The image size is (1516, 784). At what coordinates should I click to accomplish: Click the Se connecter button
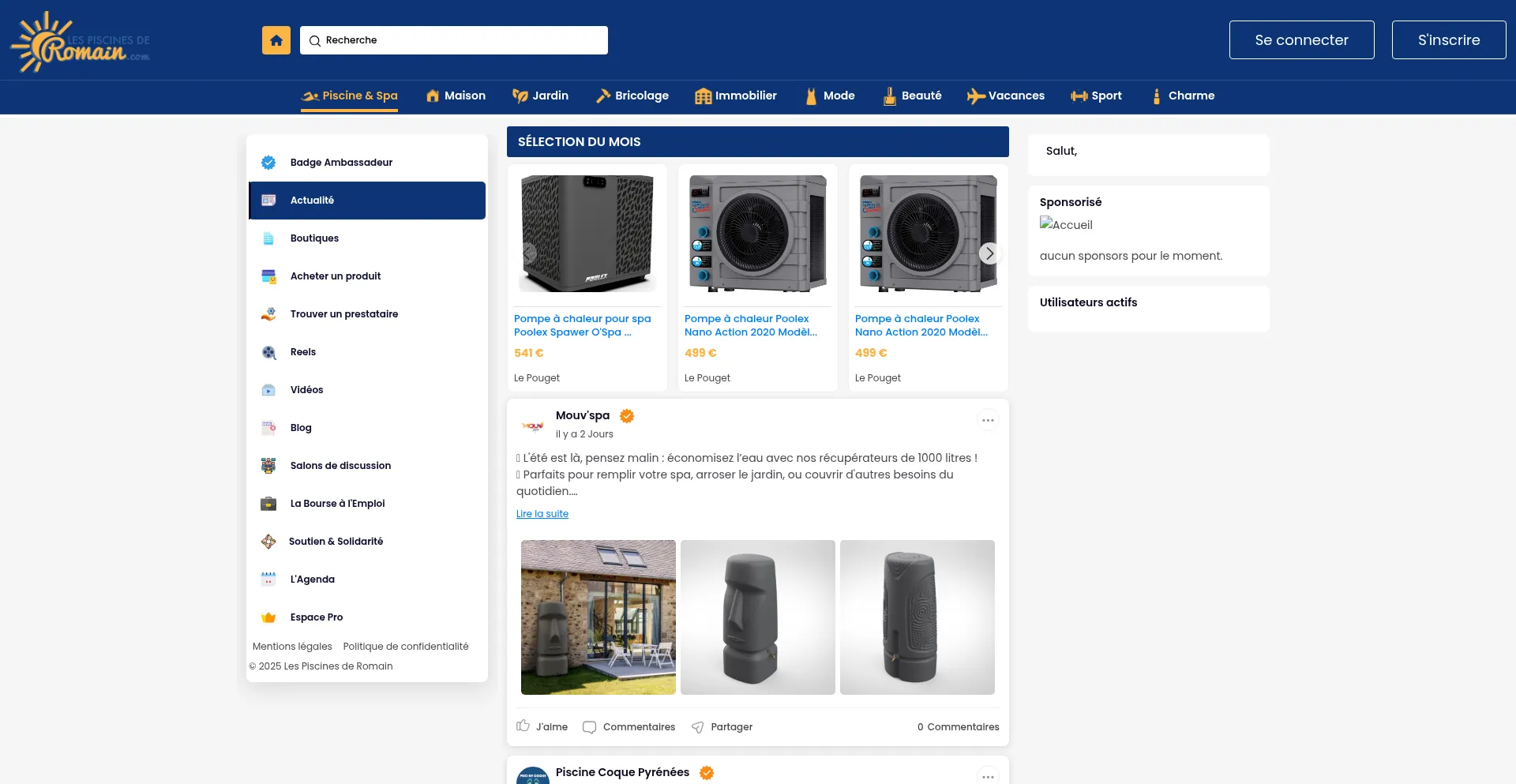click(x=1301, y=40)
